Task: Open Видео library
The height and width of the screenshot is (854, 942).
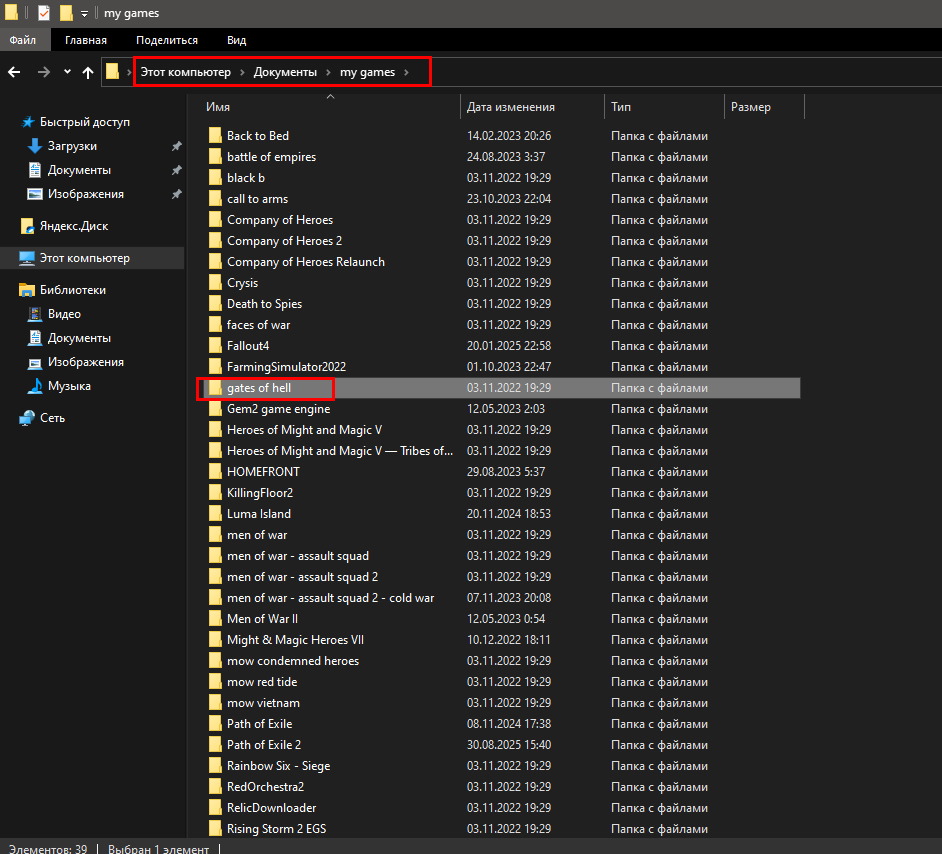Action: click(64, 313)
